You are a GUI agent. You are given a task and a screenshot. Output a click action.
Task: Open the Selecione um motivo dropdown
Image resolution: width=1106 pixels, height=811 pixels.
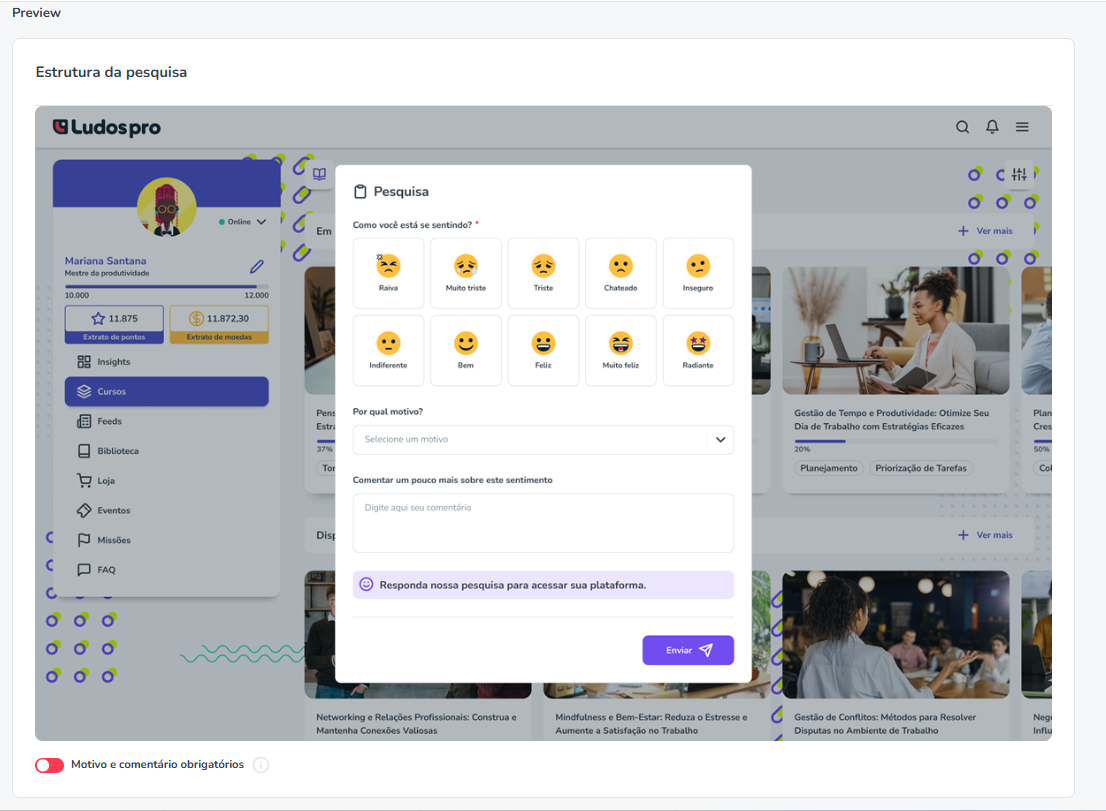[x=543, y=439]
